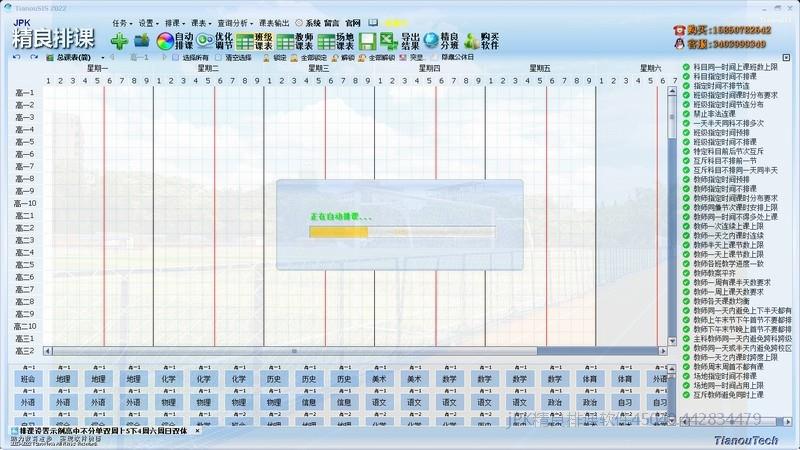Open the 设置 dropdown menu
800x450 pixels.
click(148, 23)
